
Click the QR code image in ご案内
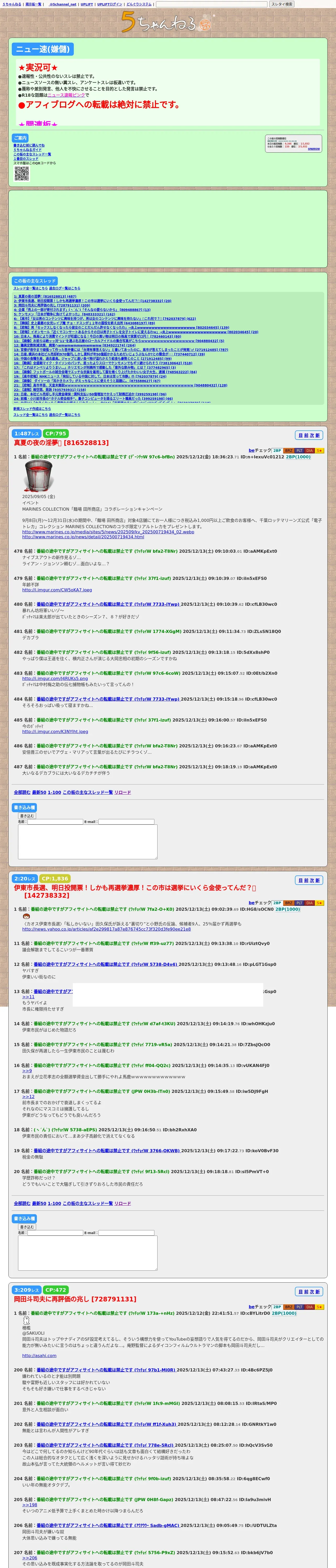(x=21, y=174)
